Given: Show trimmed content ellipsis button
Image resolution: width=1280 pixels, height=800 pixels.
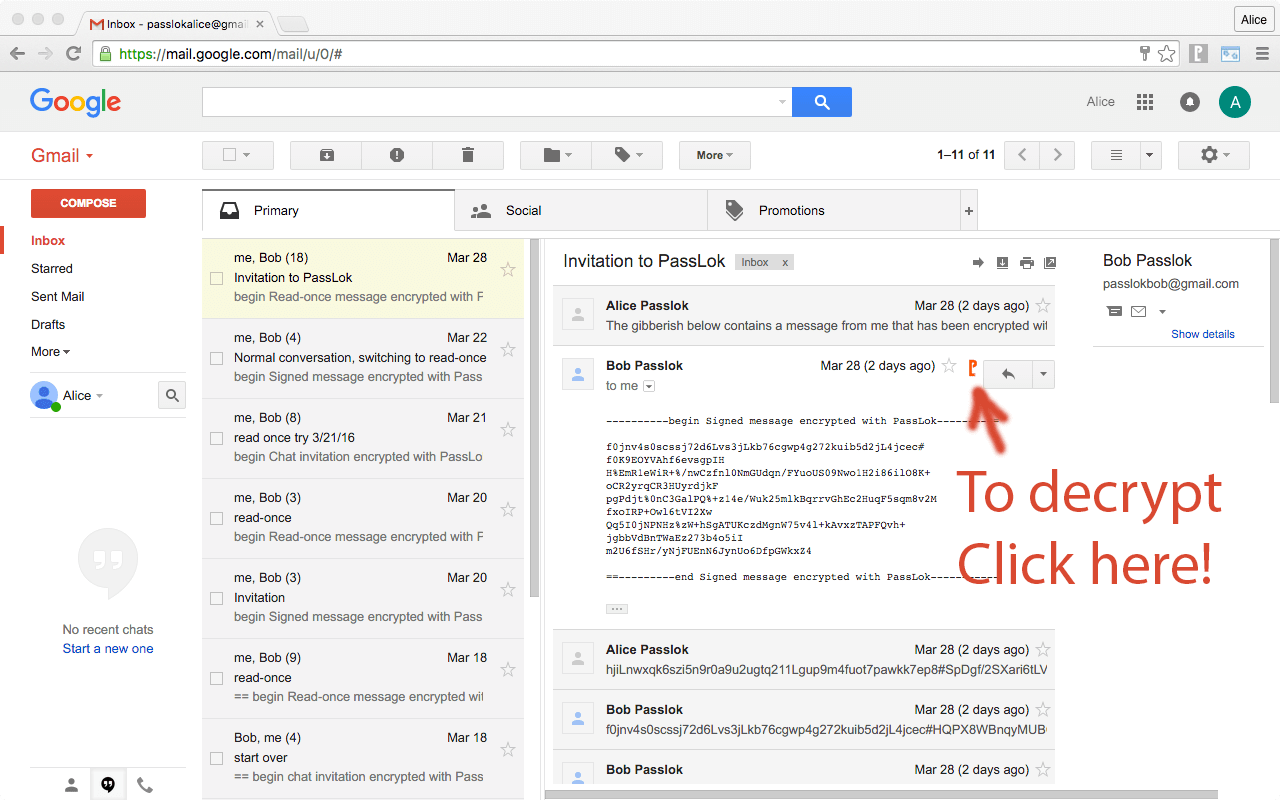Looking at the screenshot, I should 617,608.
